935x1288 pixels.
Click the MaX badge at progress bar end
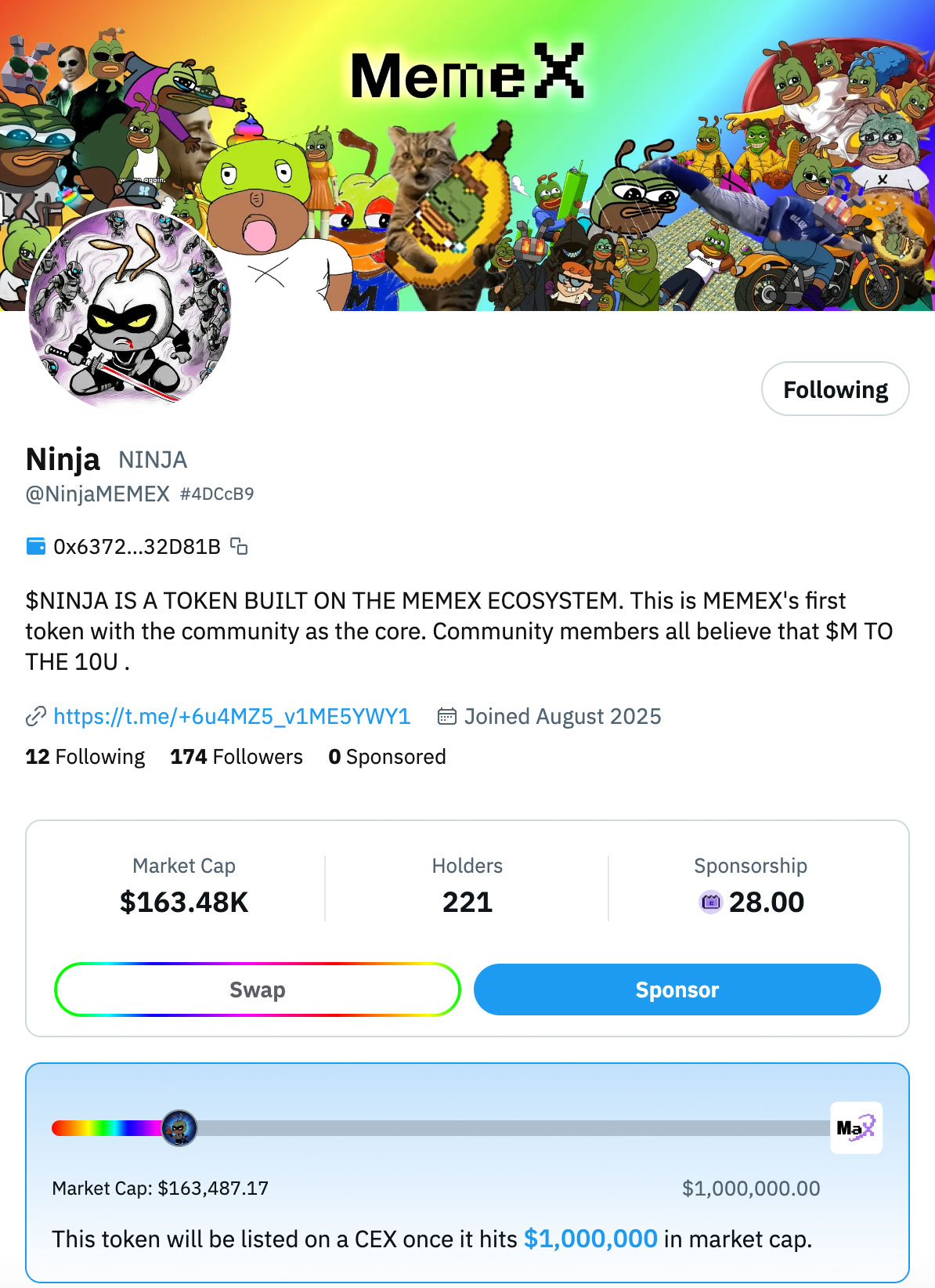tap(856, 1128)
